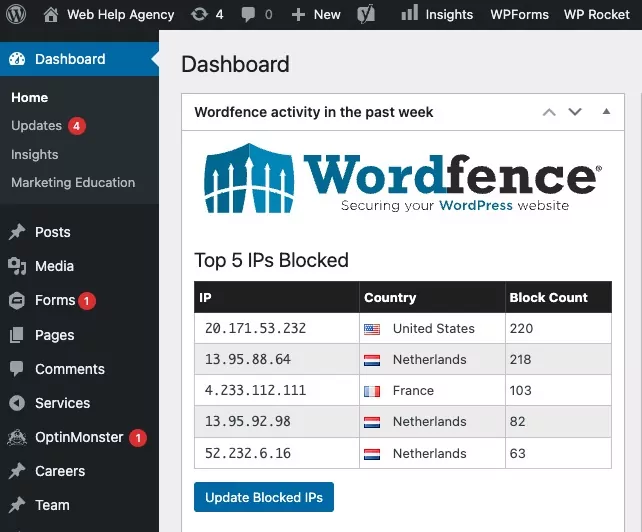Click the OptinMonster monster icon
Screen dimensions: 642x532
(17, 437)
